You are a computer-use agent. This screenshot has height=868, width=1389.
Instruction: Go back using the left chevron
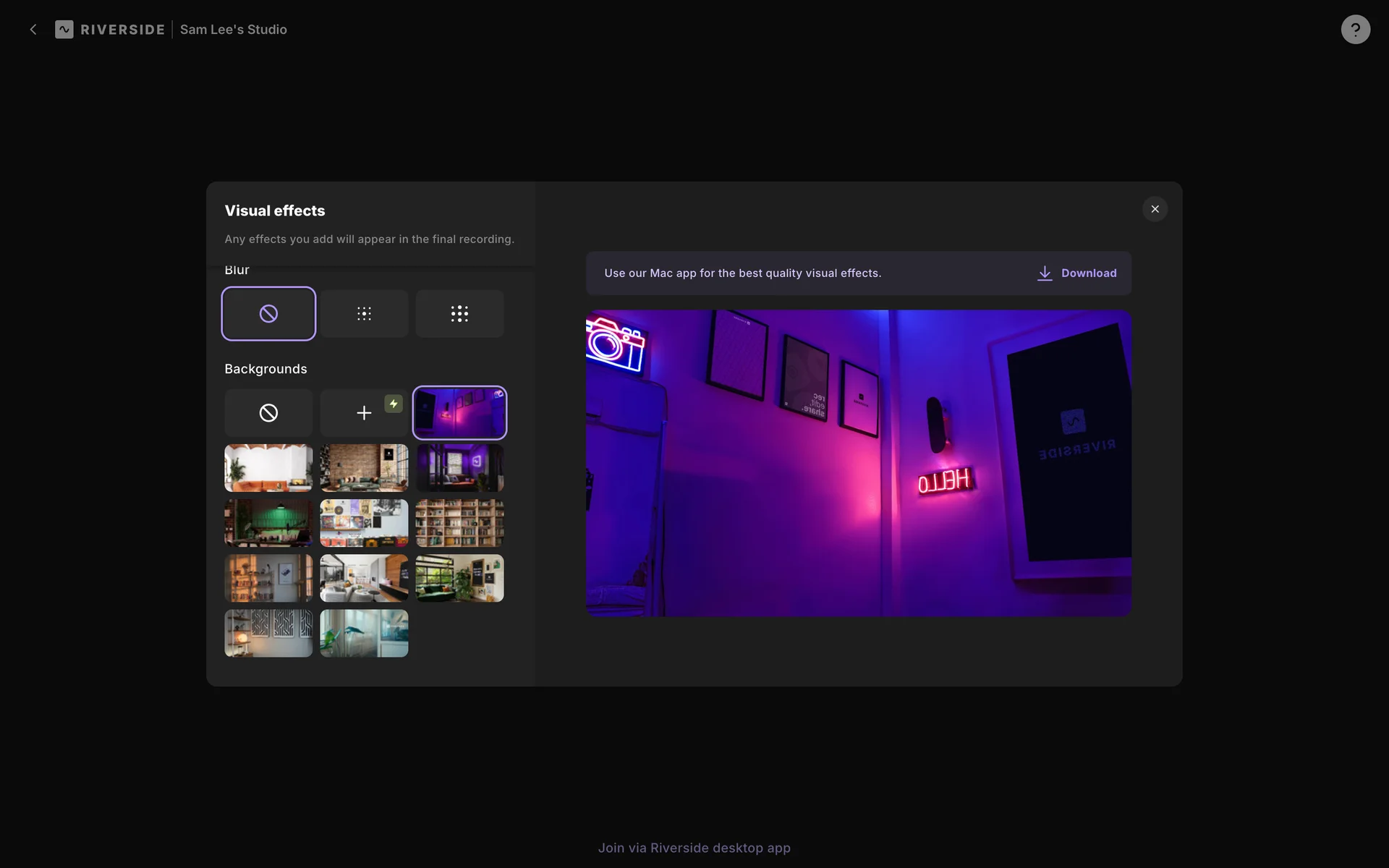pyautogui.click(x=33, y=30)
